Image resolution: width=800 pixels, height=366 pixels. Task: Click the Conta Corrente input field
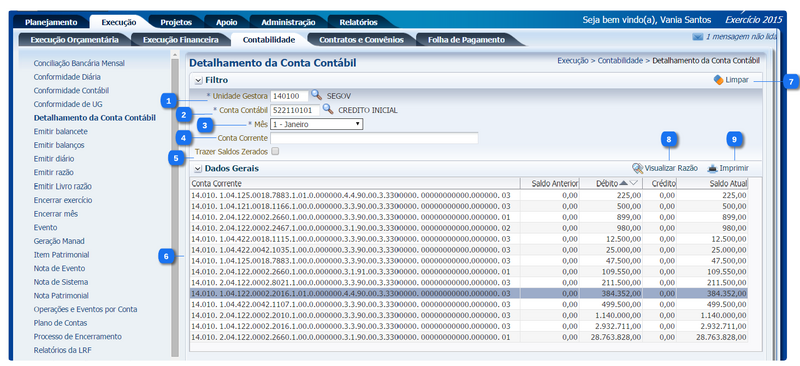(x=374, y=138)
